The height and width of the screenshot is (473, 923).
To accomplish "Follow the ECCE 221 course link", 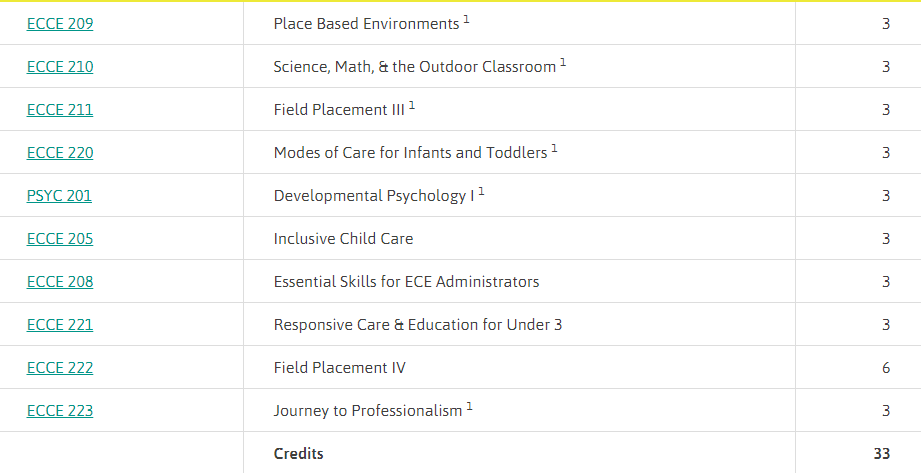I will (60, 325).
